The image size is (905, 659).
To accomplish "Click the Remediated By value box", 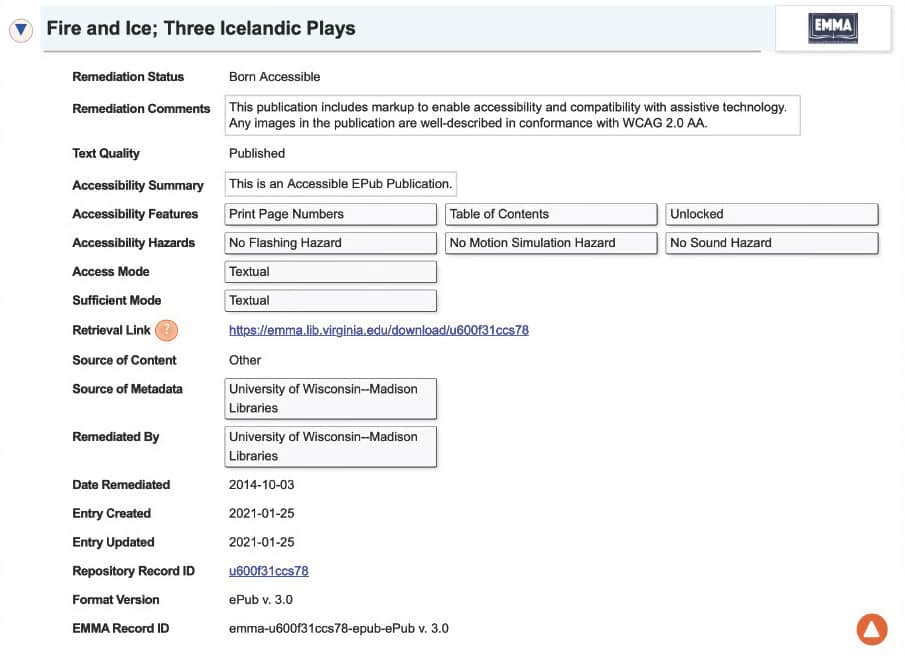I will pyautogui.click(x=331, y=446).
